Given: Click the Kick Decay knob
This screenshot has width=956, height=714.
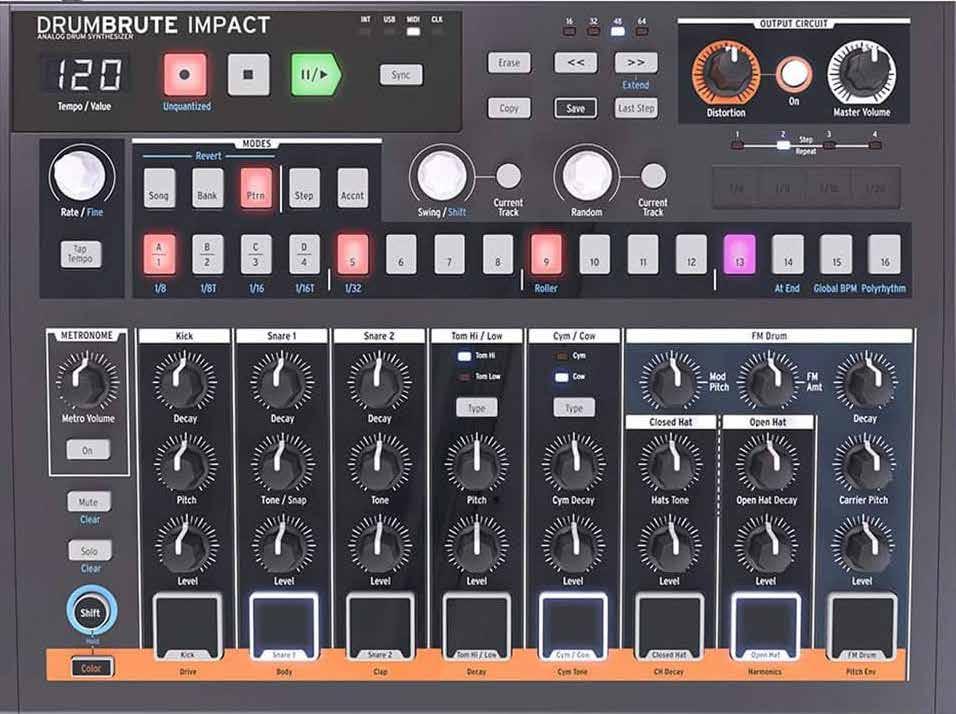Looking at the screenshot, I should (184, 382).
